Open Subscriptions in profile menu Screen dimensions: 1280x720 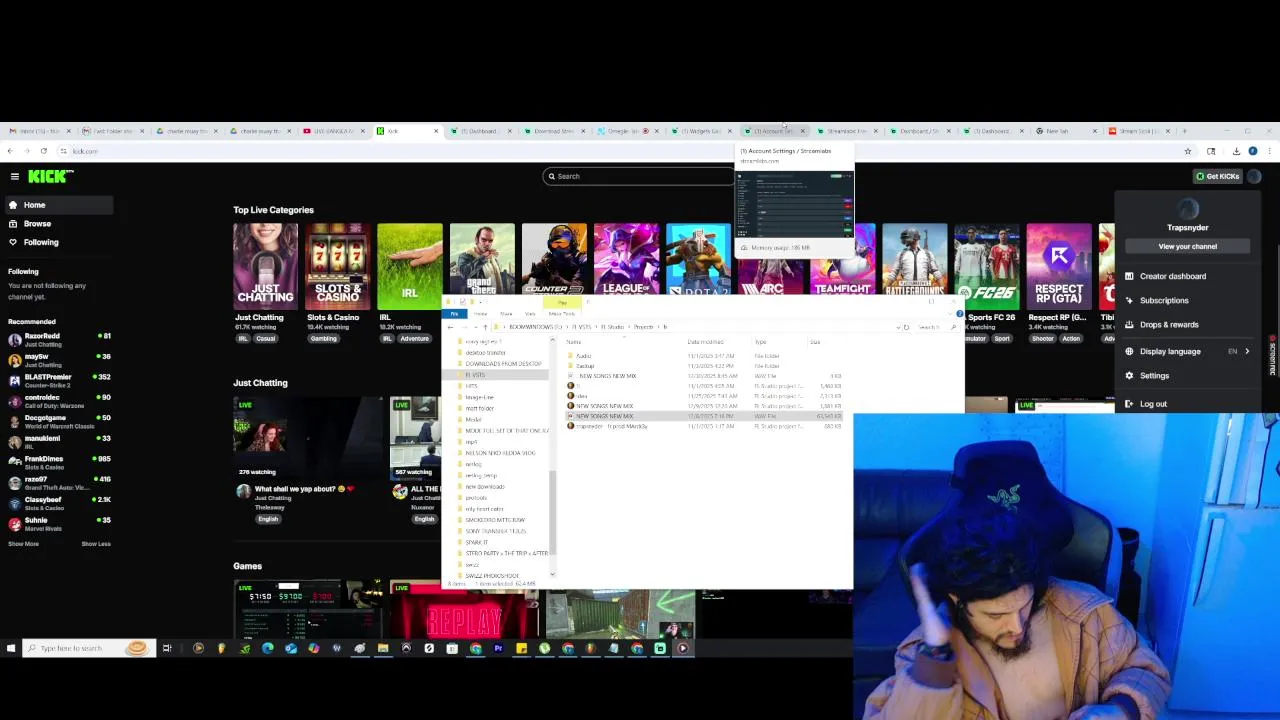(1187, 300)
